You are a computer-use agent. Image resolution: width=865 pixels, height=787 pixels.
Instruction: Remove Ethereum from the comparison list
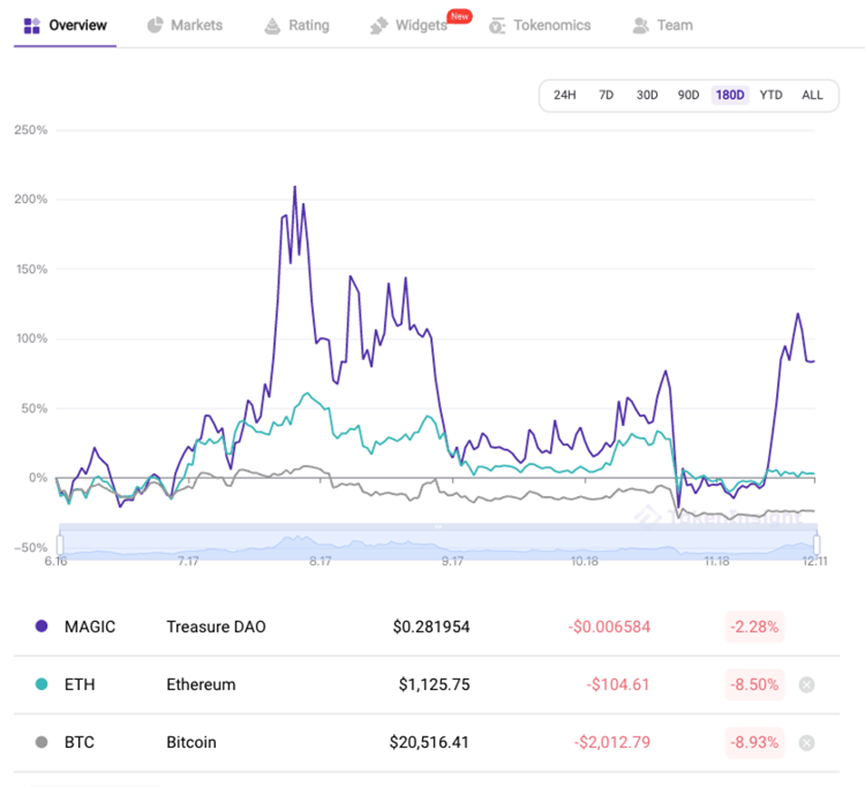coord(807,685)
